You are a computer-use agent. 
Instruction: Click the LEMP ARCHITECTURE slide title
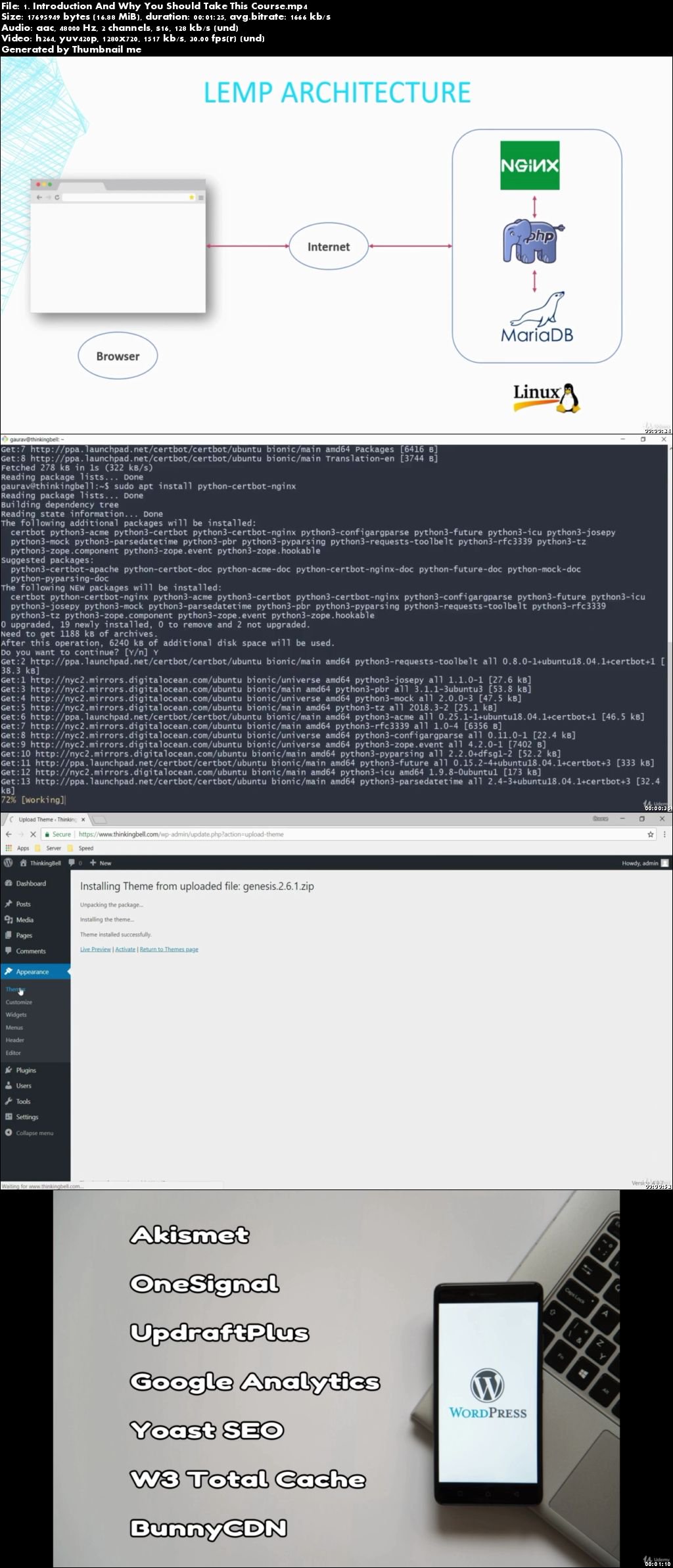(337, 93)
